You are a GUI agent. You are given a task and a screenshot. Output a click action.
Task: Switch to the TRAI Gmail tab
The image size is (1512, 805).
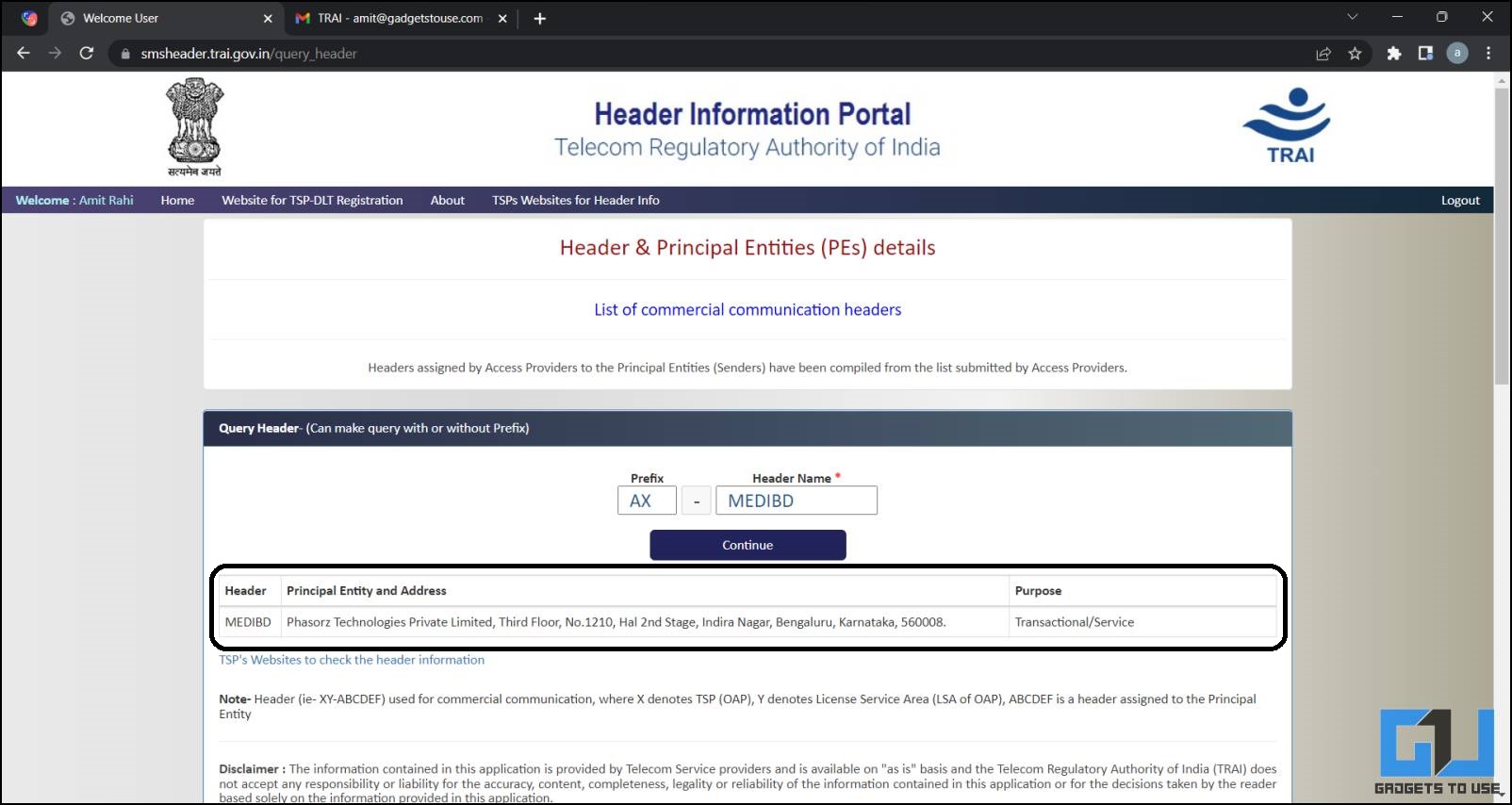tap(402, 18)
